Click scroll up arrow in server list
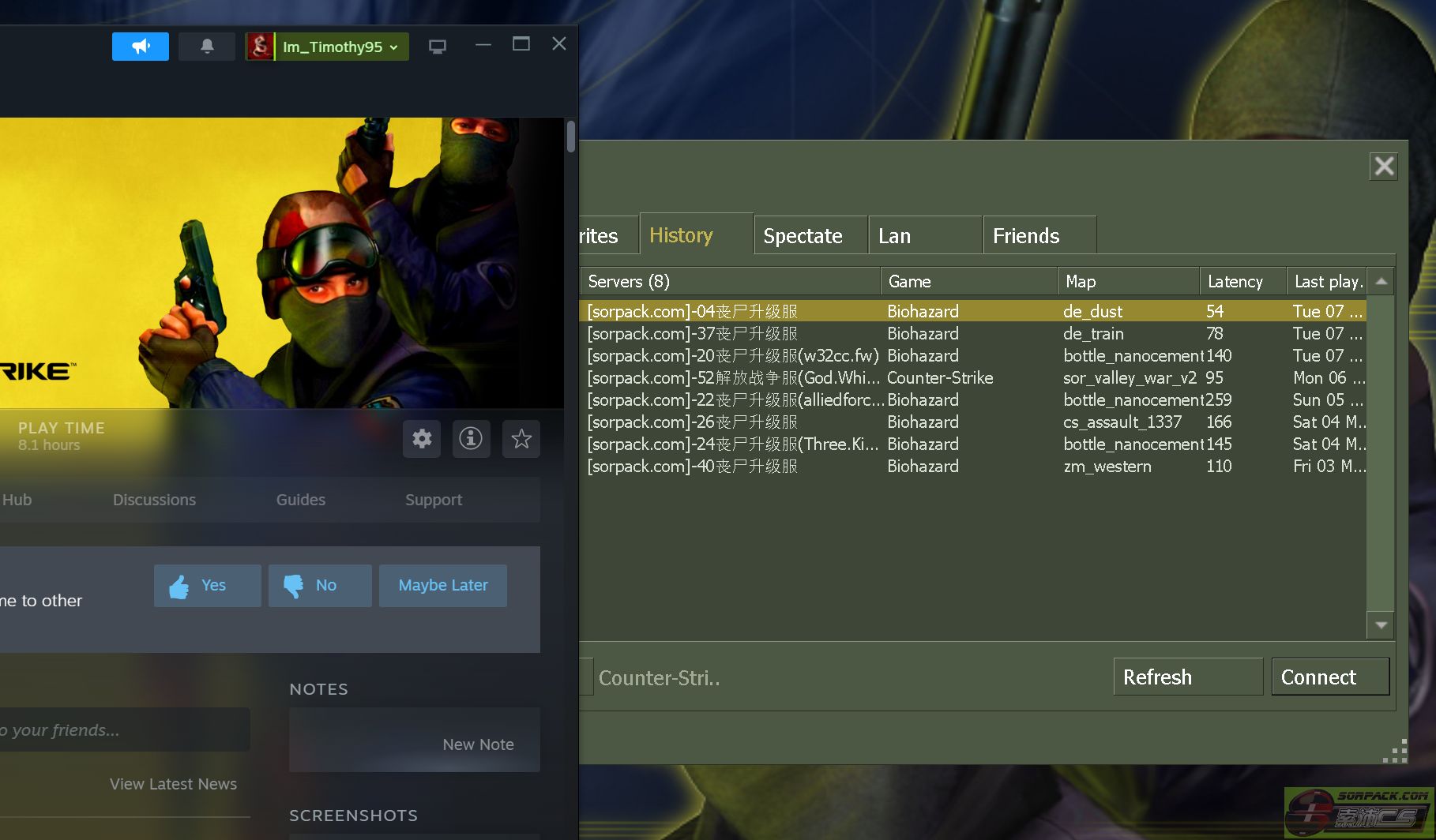The width and height of the screenshot is (1436, 840). point(1381,281)
